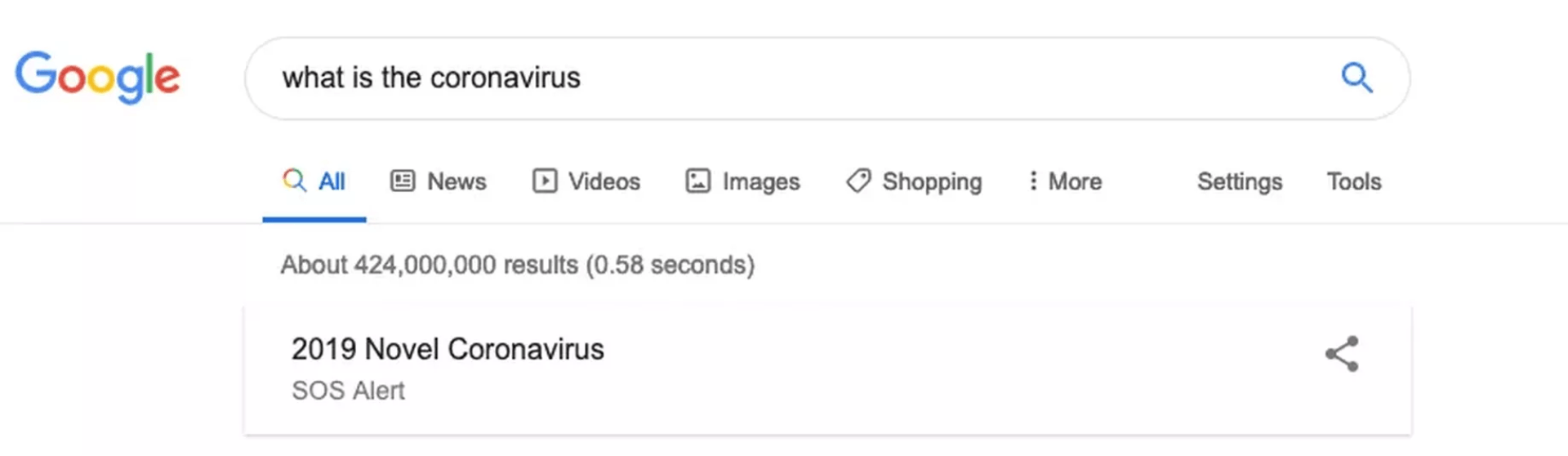Open the Shopping tab
The image size is (1568, 456).
pos(914,181)
